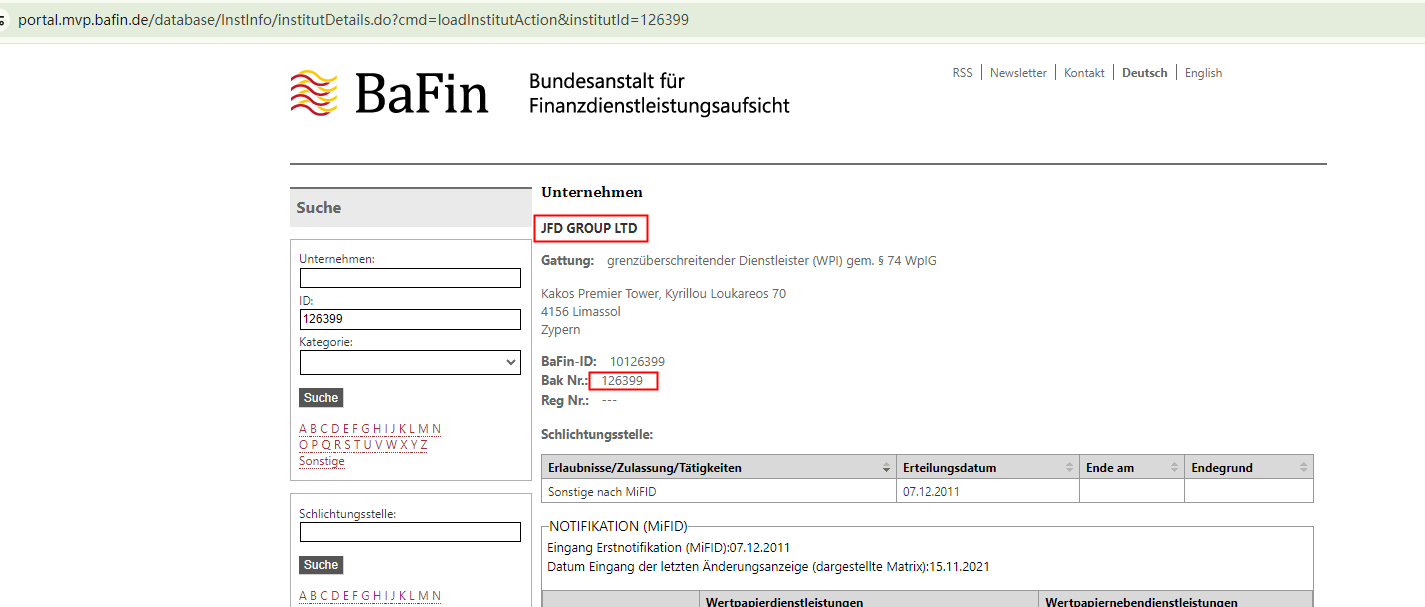The height and width of the screenshot is (607, 1425).
Task: Click the country text Zypern
Action: coord(560,329)
